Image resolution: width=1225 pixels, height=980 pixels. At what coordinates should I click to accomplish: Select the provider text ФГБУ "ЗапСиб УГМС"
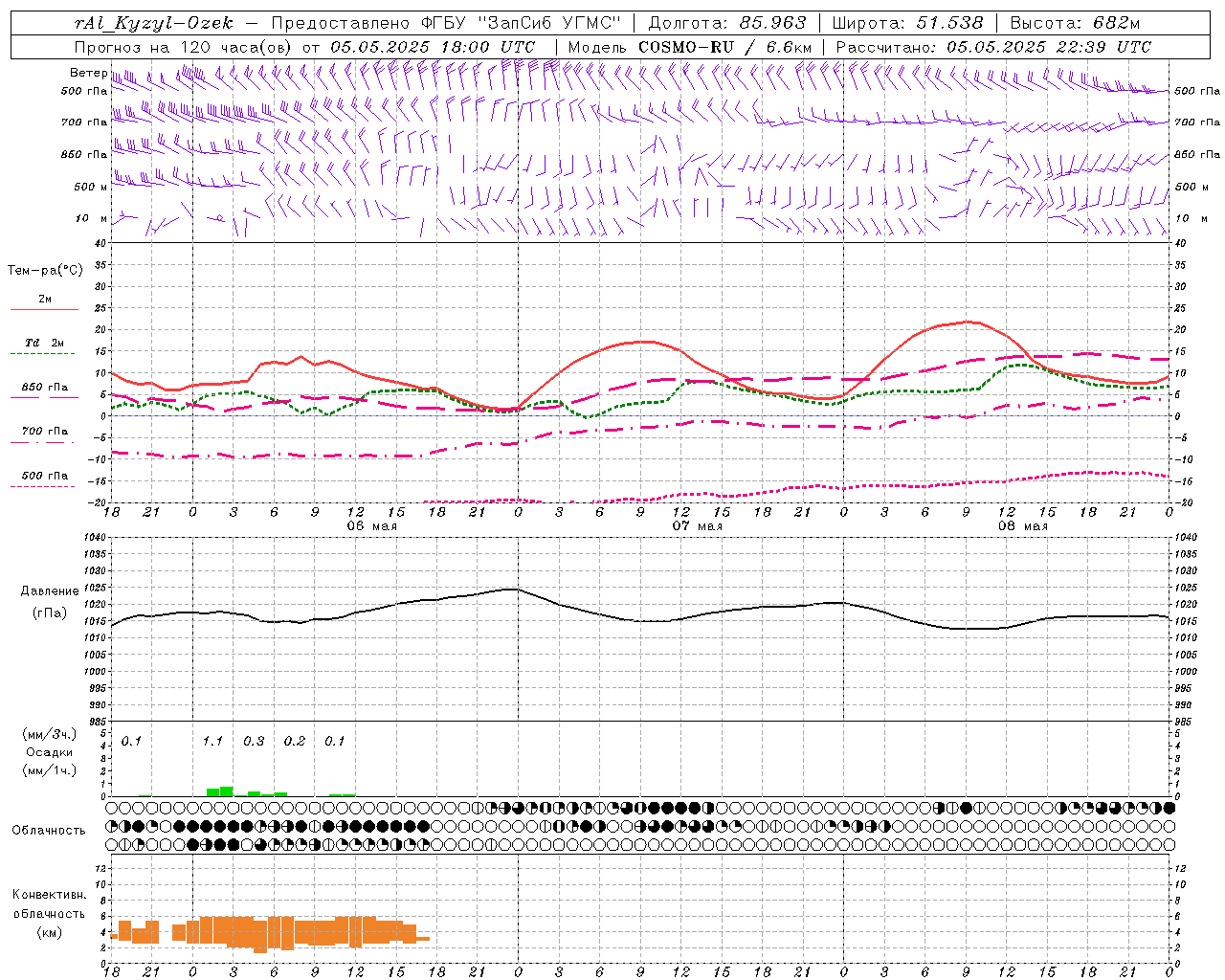522,23
